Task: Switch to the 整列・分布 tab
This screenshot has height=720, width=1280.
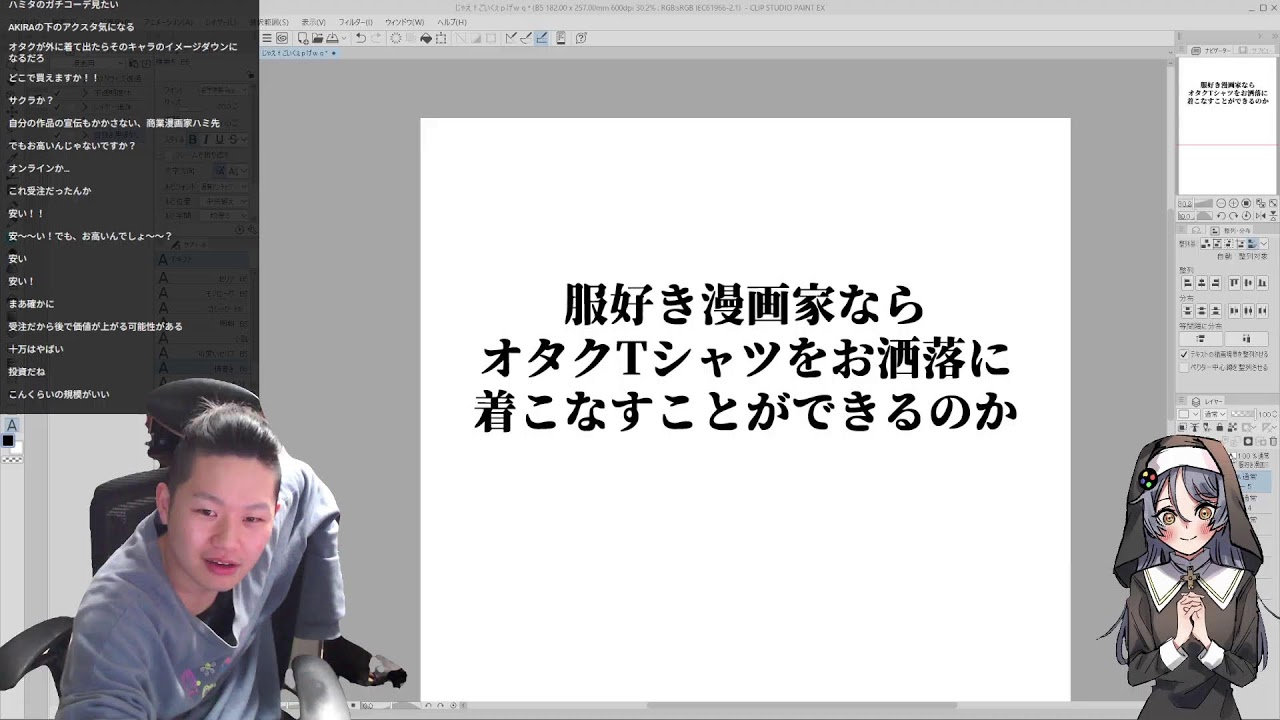Action: point(1229,230)
